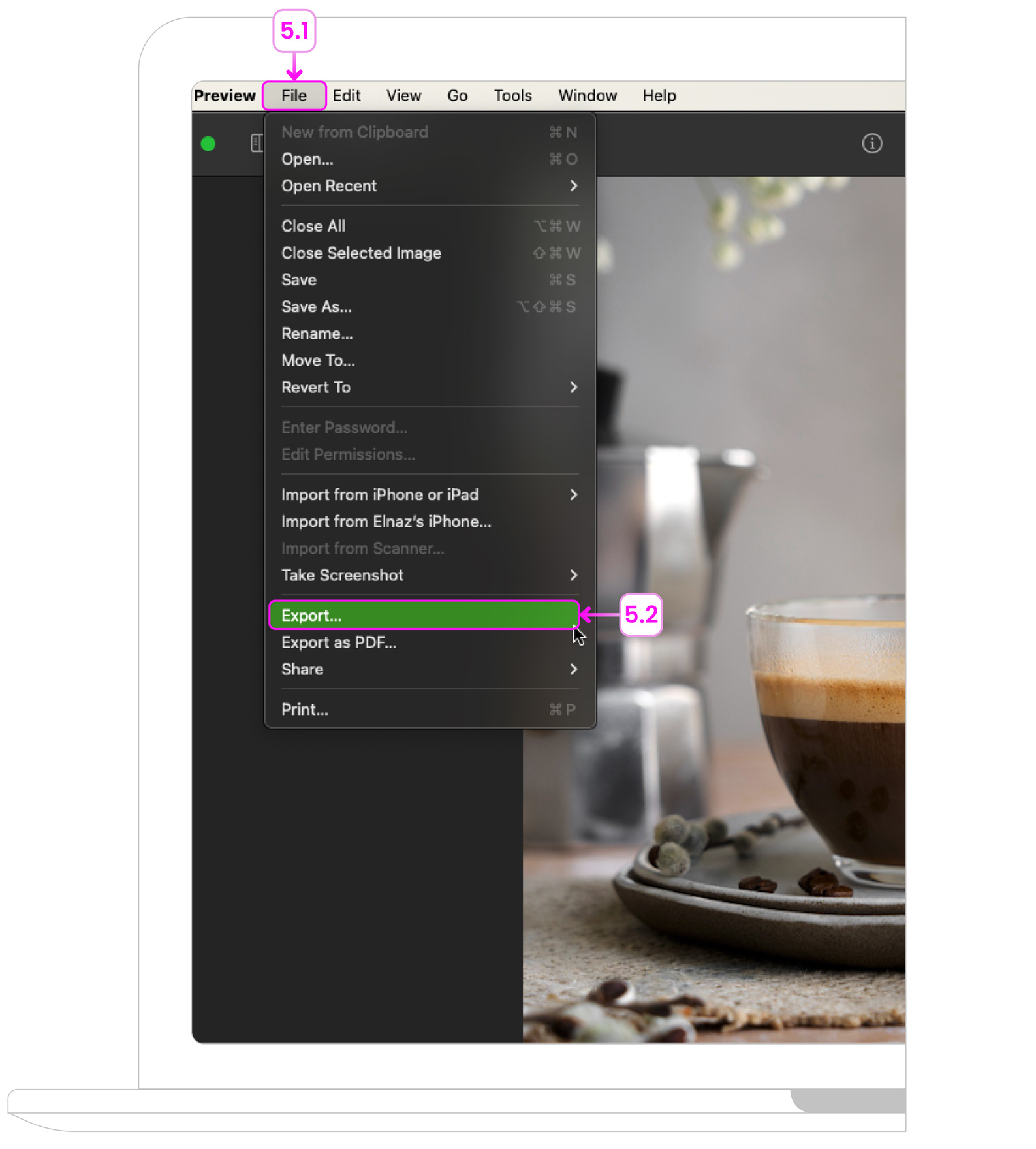Select Import from Elnaz's iPhone… item
Viewport: 1036px width, 1149px height.
[x=386, y=522]
